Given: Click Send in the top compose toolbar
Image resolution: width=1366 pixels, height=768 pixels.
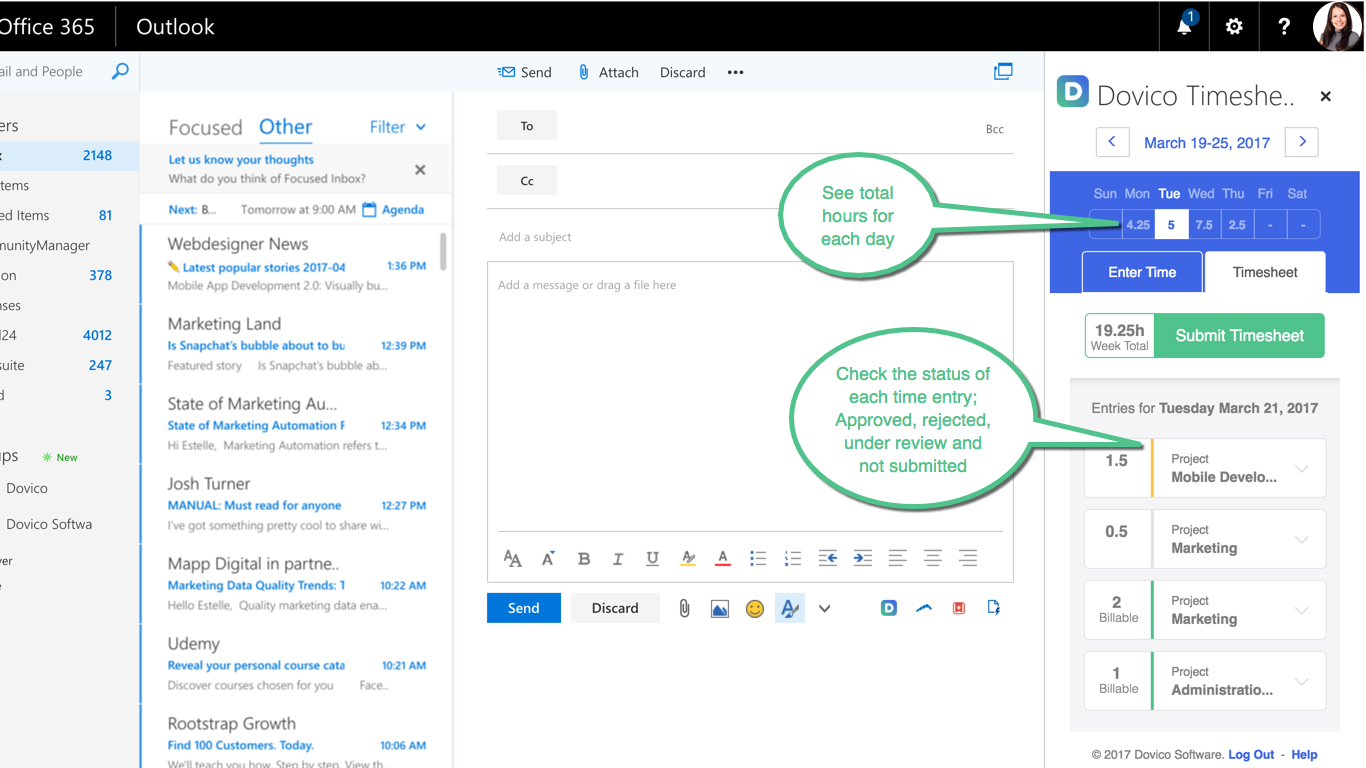Looking at the screenshot, I should click(x=524, y=72).
